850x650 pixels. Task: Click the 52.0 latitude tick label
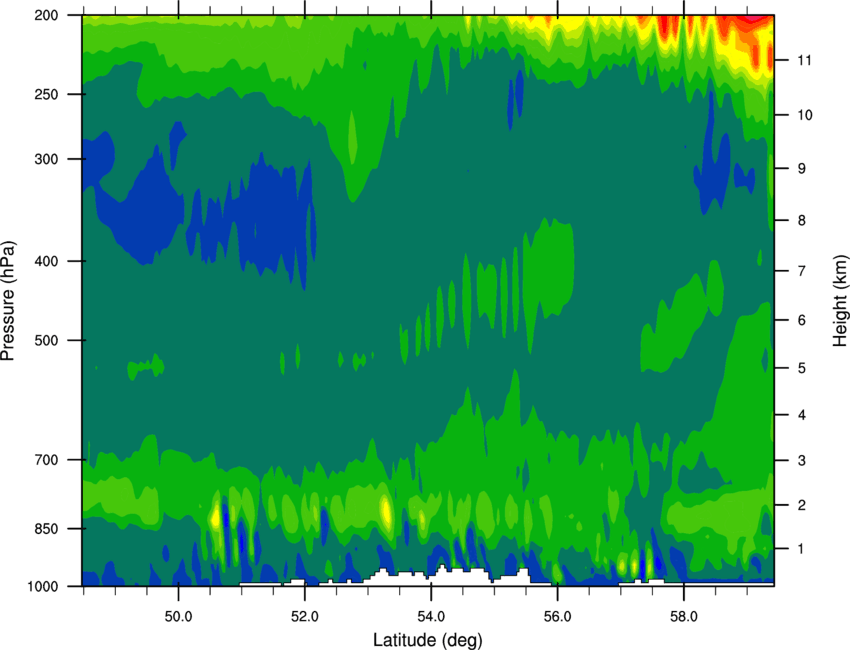(305, 617)
